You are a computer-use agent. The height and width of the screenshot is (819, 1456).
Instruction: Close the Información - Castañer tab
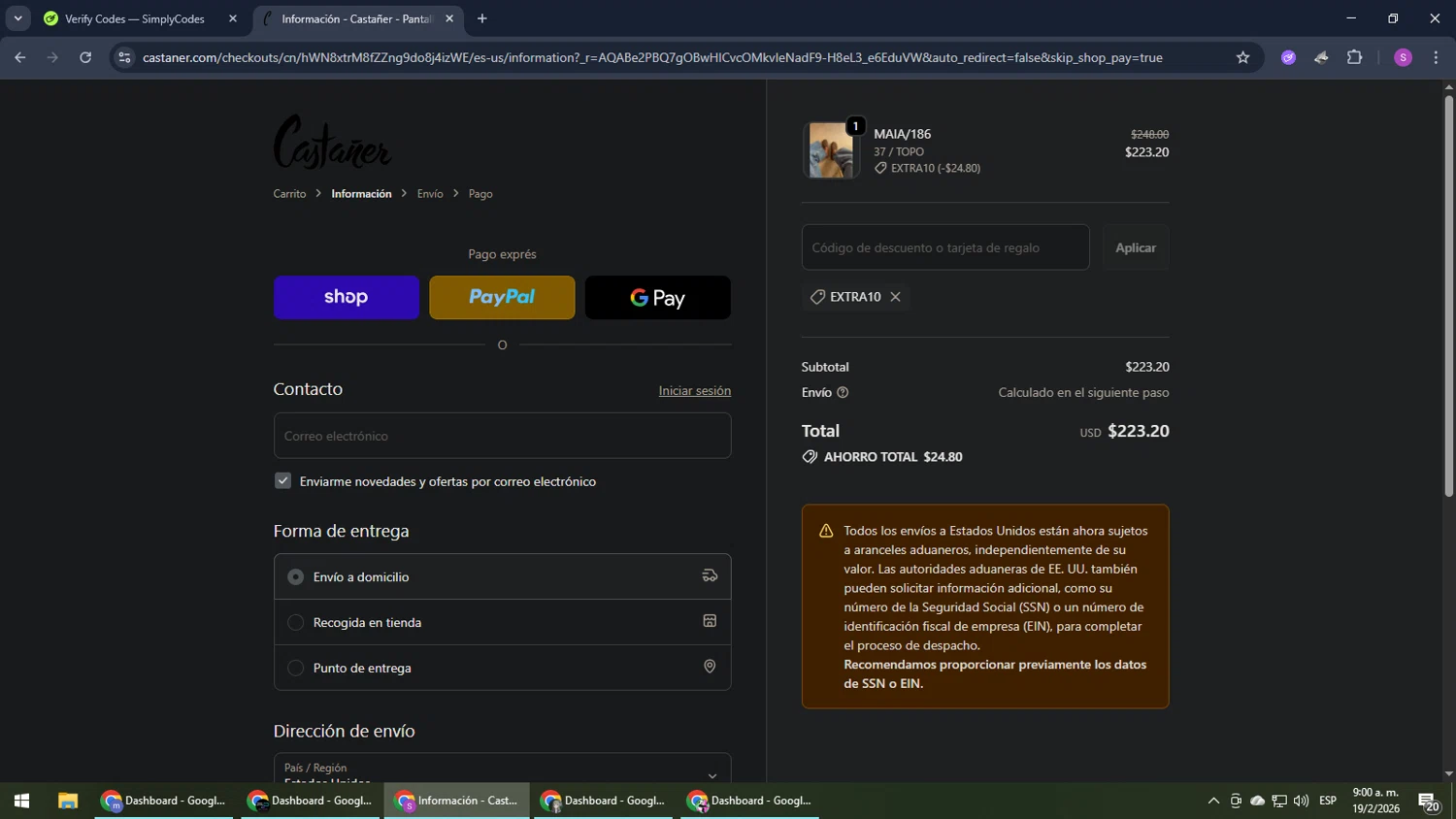click(449, 18)
